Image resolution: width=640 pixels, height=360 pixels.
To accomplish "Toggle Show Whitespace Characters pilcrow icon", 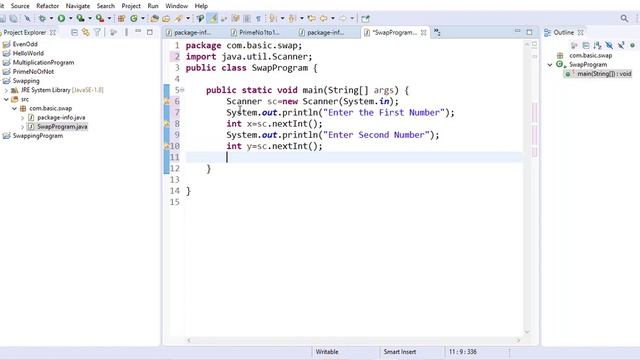I will pos(258,18).
